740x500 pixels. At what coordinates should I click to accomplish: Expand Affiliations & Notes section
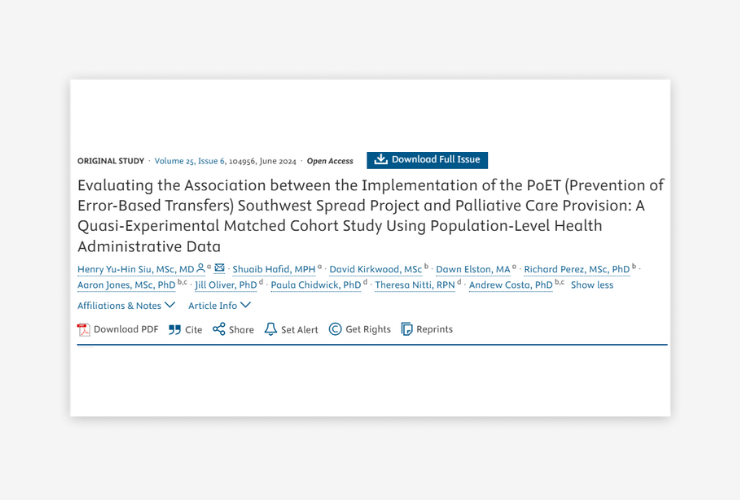(x=126, y=305)
